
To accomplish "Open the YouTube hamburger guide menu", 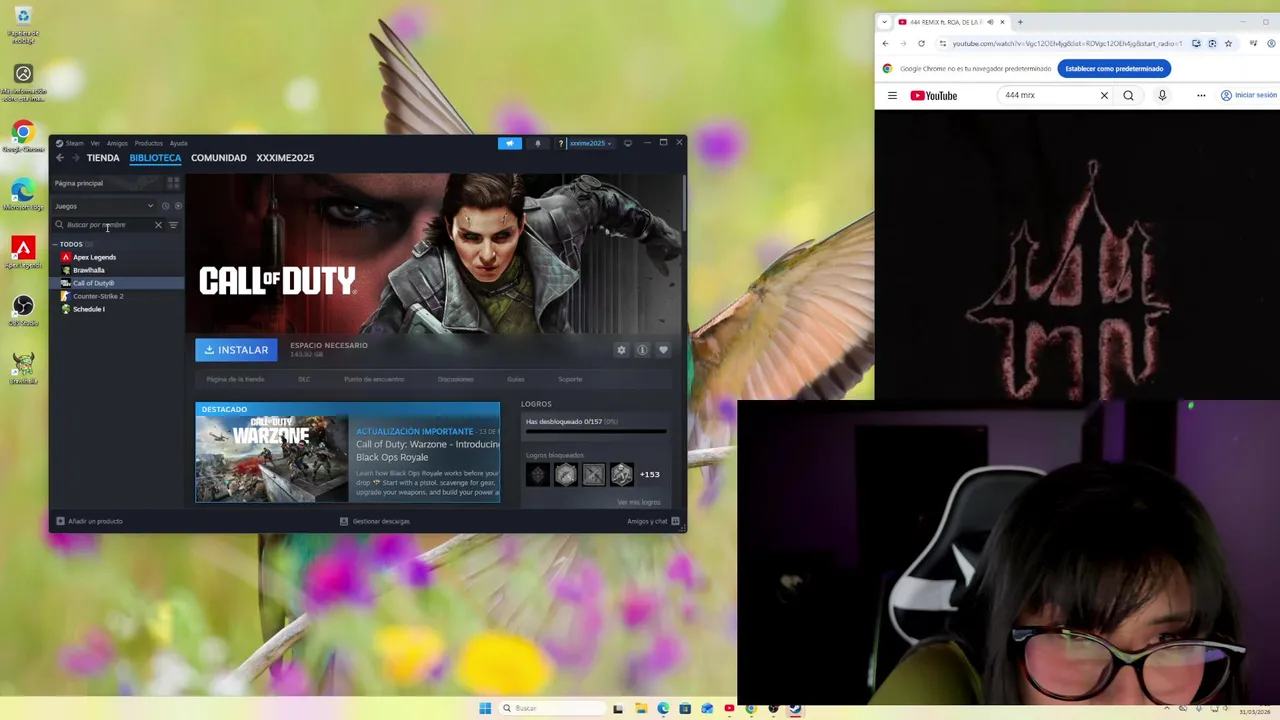I will (892, 96).
